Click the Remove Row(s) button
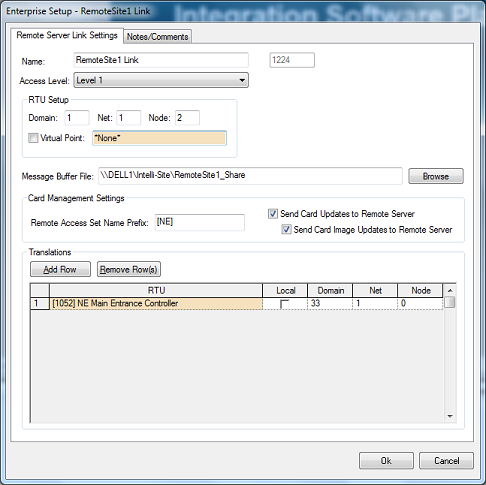 click(129, 269)
